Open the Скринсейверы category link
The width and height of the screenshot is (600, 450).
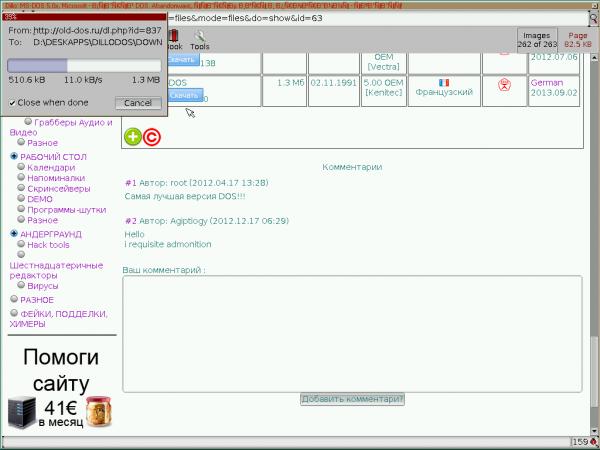click(59, 188)
